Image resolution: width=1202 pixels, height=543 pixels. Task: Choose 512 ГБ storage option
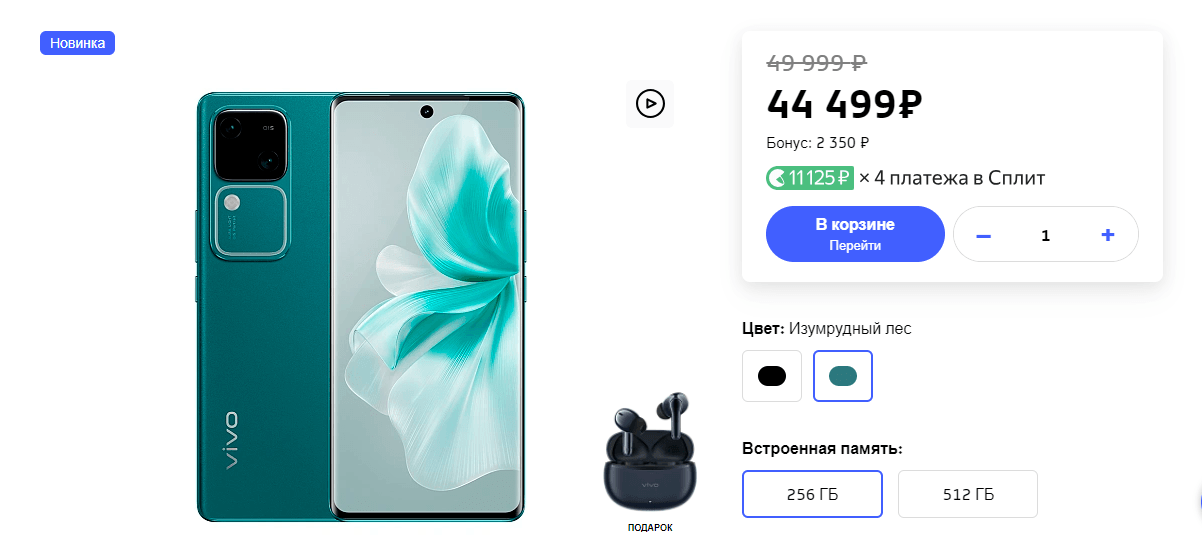coord(968,494)
